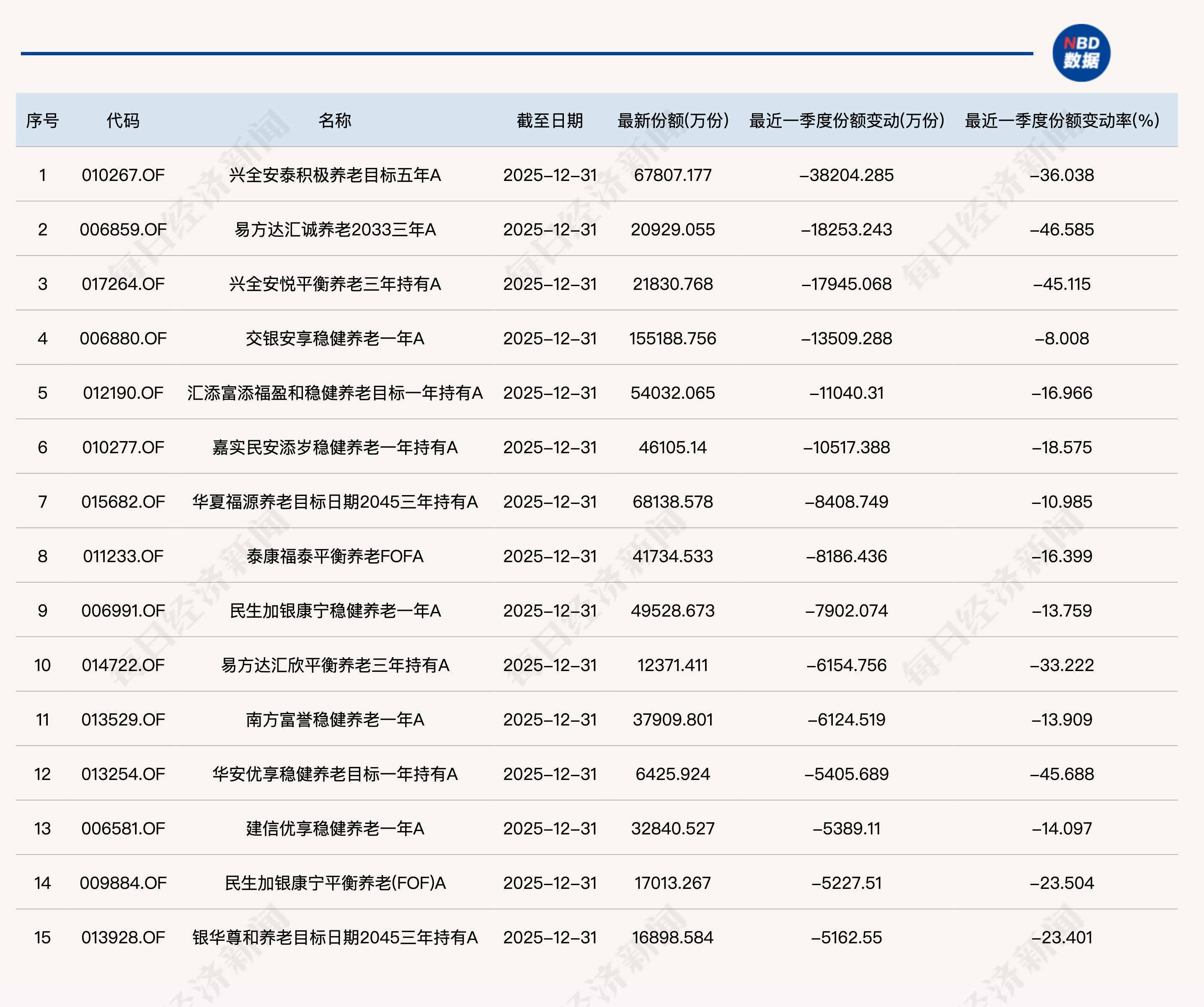Open 华夏福源养老目标日期2045三年持有A fund name
This screenshot has width=1204, height=1007.
click(x=335, y=501)
